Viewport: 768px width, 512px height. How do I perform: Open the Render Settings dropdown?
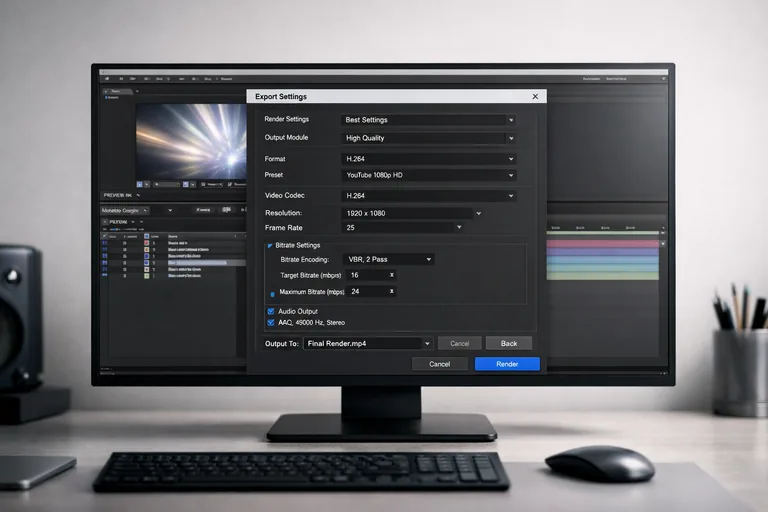(511, 120)
